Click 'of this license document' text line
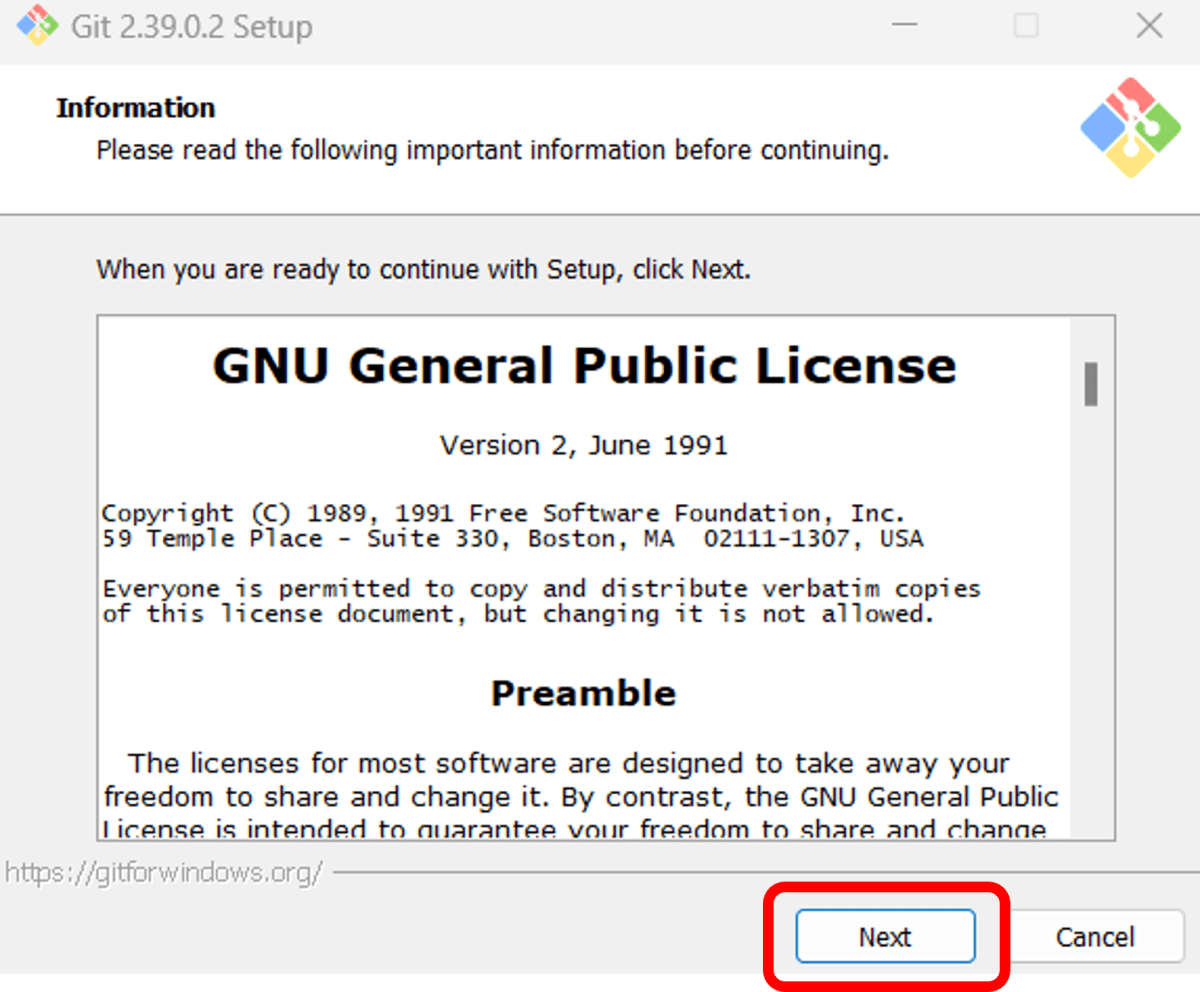 [x=518, y=614]
